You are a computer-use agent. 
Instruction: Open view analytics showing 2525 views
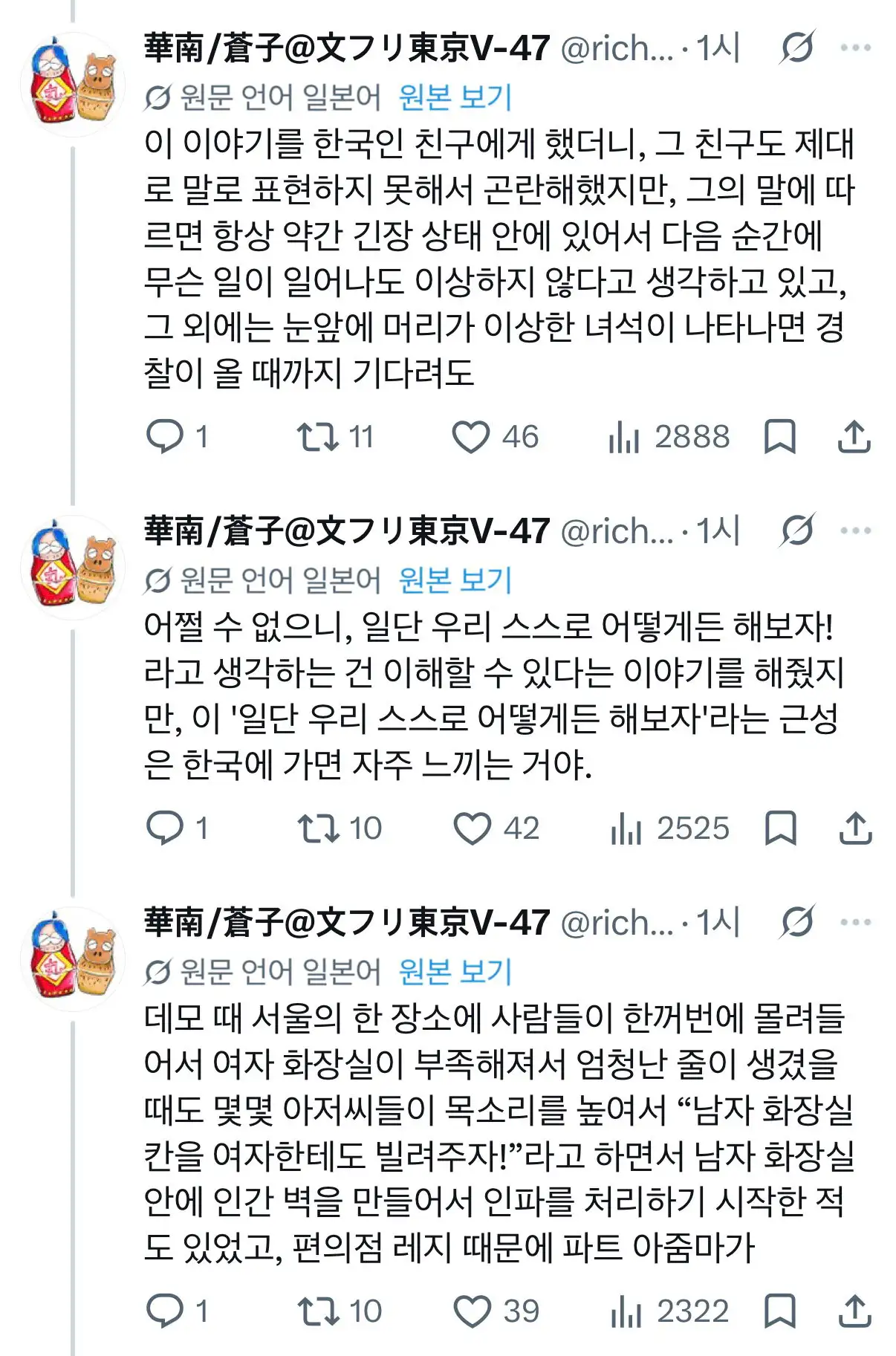click(669, 828)
